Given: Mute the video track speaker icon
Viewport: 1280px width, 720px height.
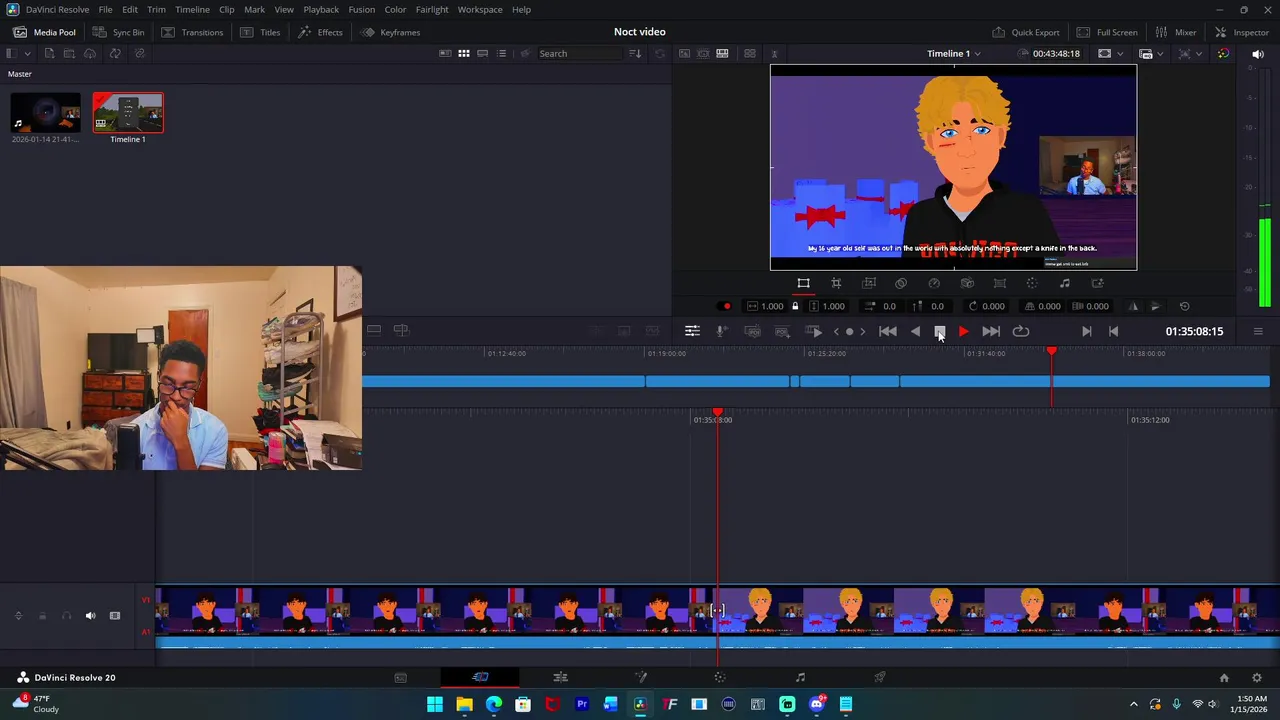Looking at the screenshot, I should (x=90, y=616).
